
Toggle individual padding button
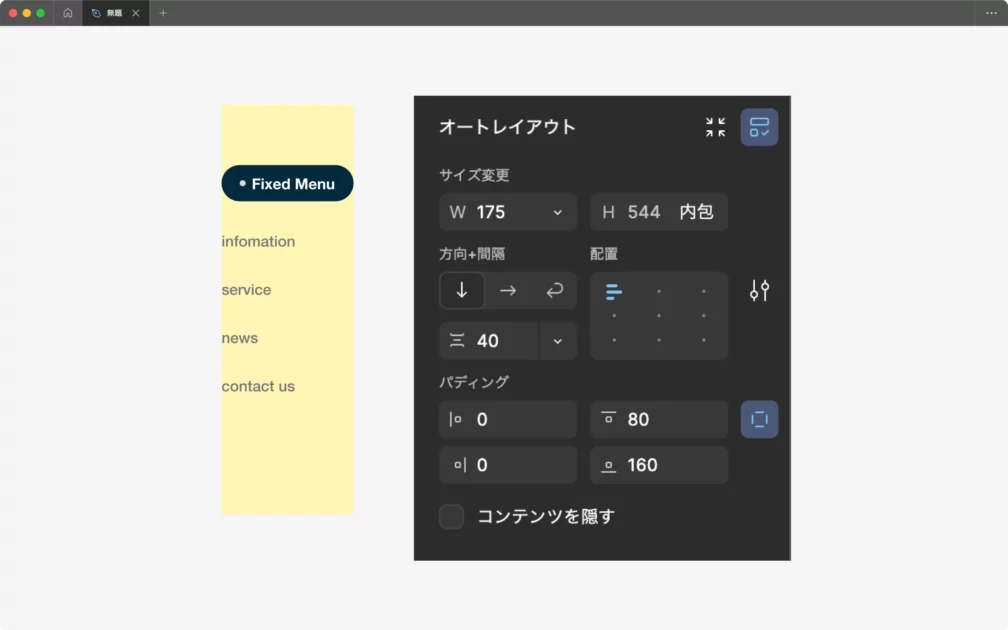[x=759, y=419]
